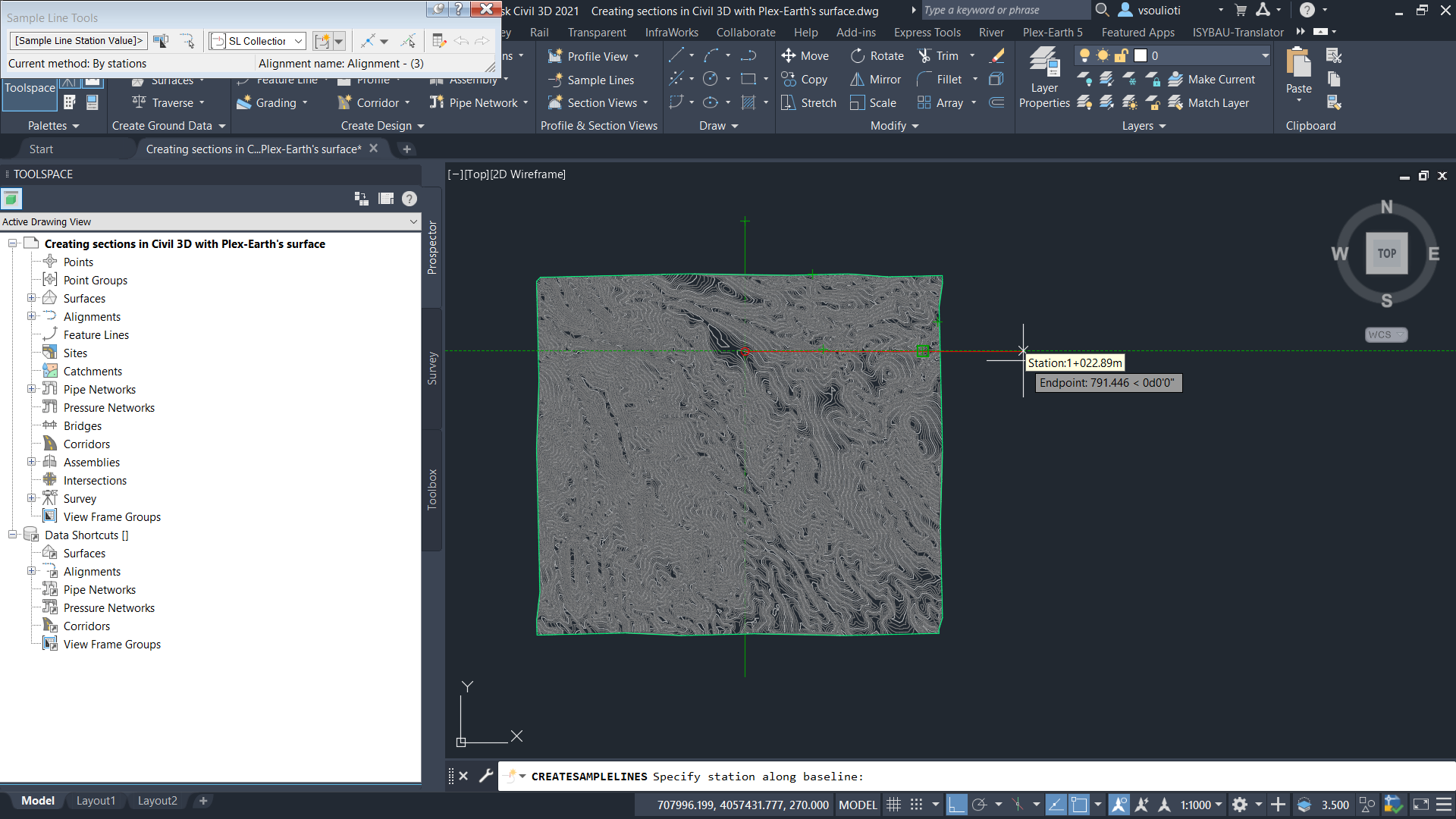Toggle 2D object snap in status bar

(x=1078, y=805)
